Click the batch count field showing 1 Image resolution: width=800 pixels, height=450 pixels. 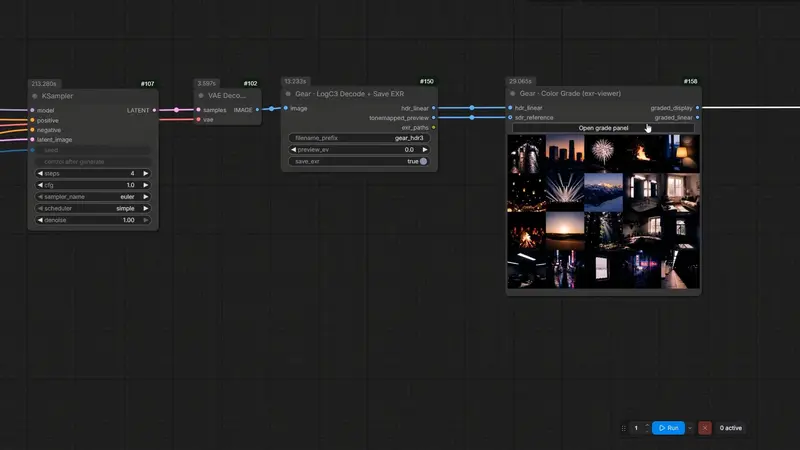[x=636, y=428]
